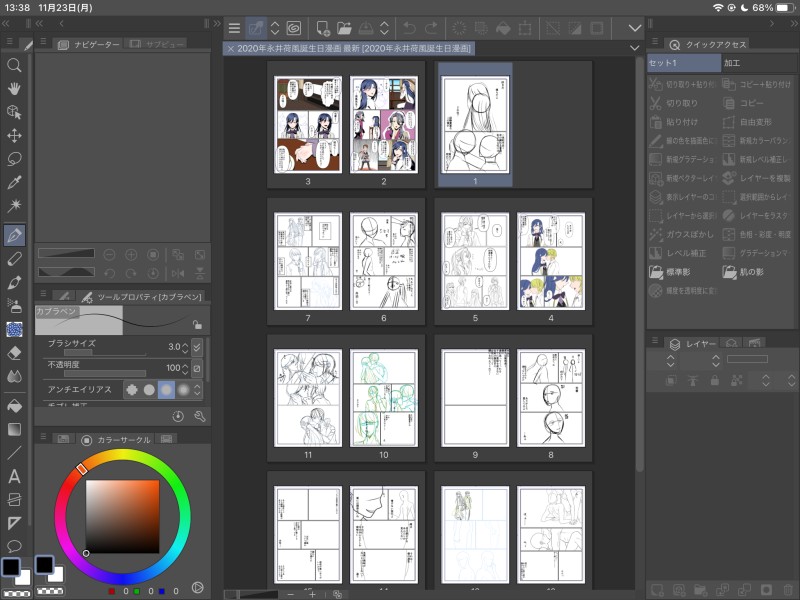Viewport: 800px width, 600px height.
Task: Click ガウスぼかし quick access command
Action: [x=684, y=234]
